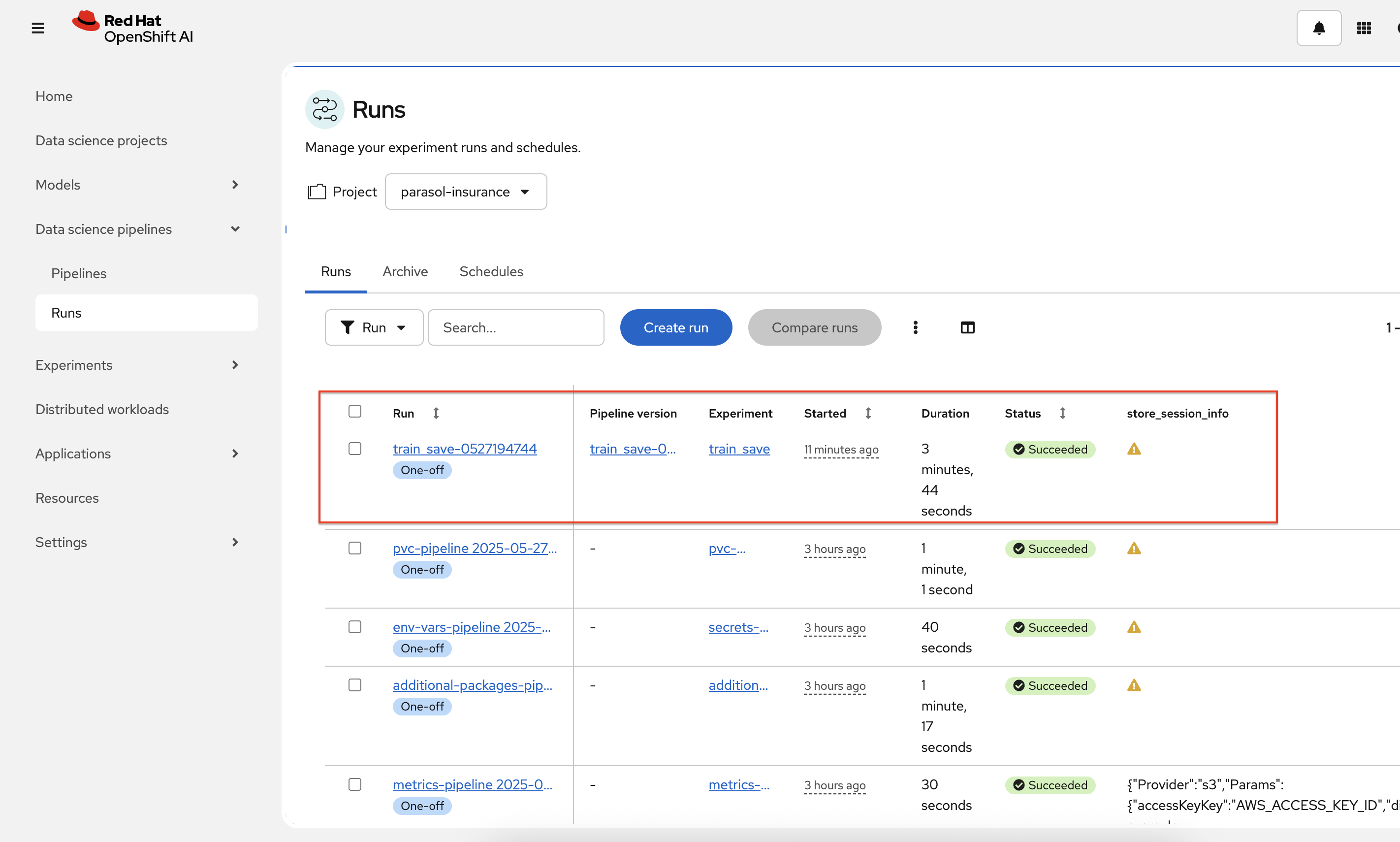Click warning icon in pvc-pipeline row
The height and width of the screenshot is (842, 1400).
coord(1133,548)
